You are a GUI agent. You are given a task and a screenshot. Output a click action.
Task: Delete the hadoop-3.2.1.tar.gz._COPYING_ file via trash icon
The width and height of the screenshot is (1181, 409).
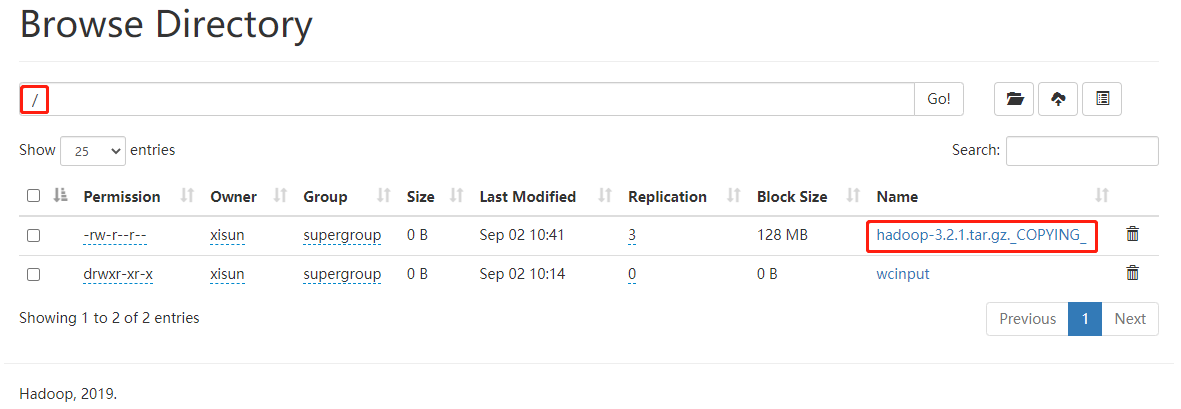coord(1132,234)
